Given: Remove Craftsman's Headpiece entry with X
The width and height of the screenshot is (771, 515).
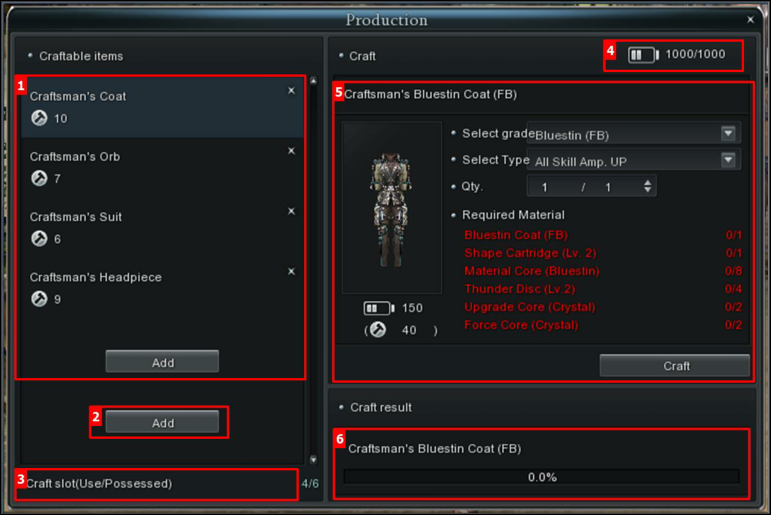Looking at the screenshot, I should coord(291,272).
